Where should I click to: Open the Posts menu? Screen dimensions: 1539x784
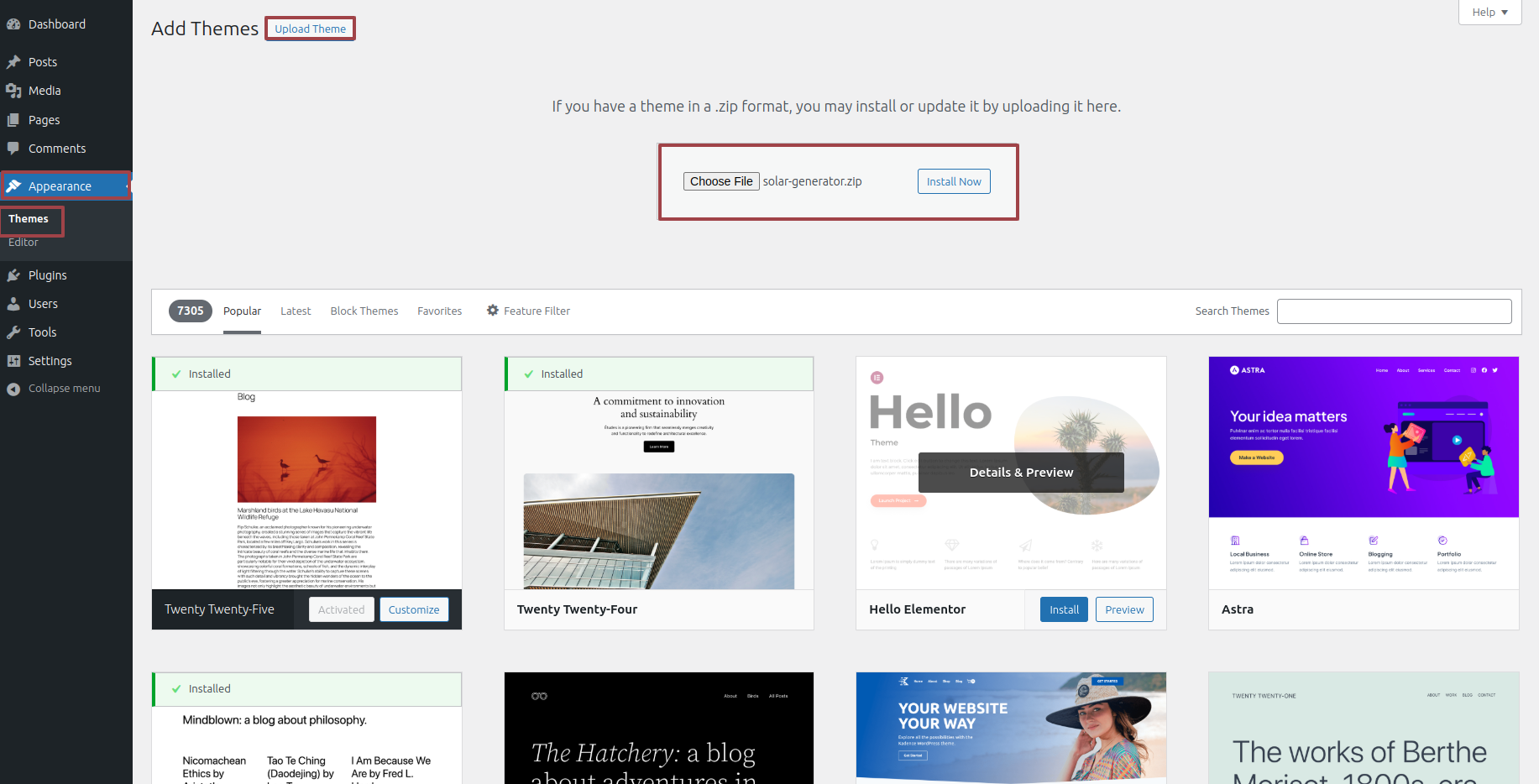click(66, 62)
